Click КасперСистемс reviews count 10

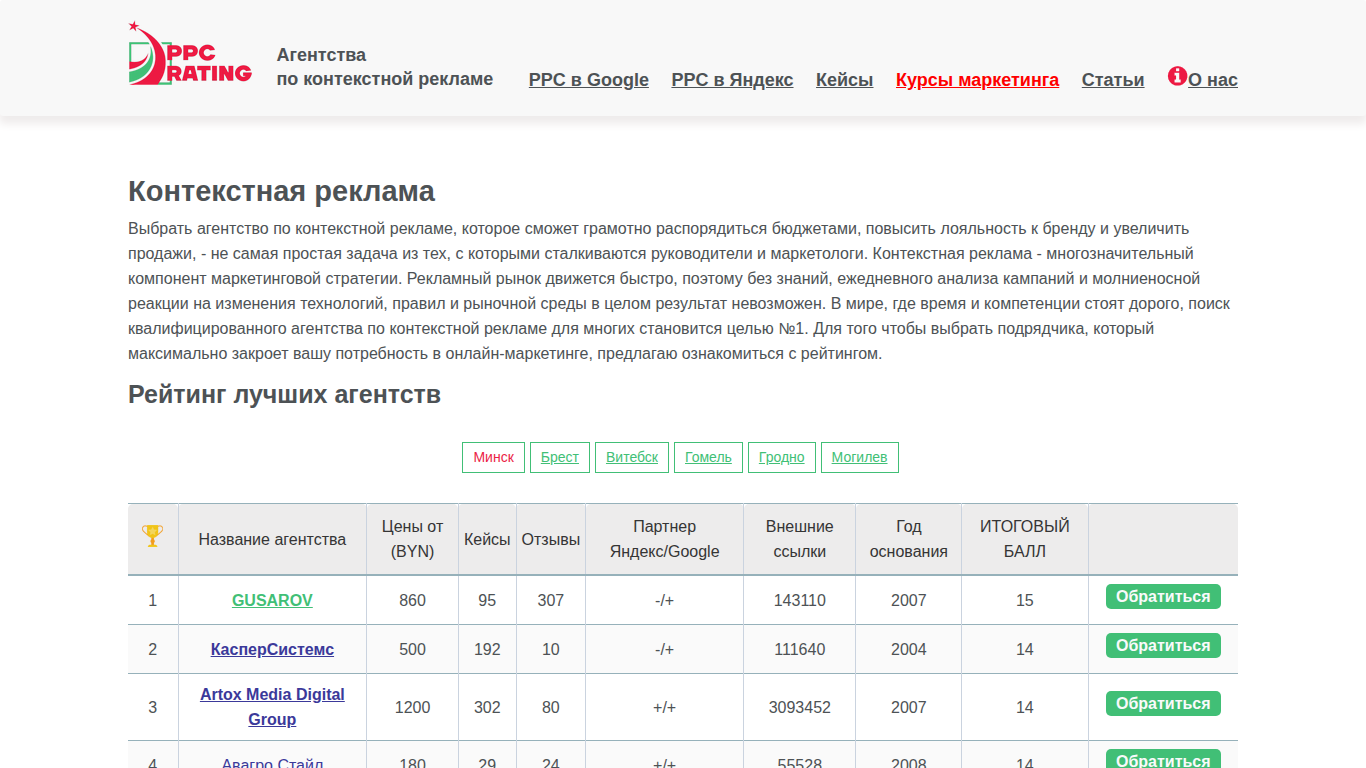(551, 649)
